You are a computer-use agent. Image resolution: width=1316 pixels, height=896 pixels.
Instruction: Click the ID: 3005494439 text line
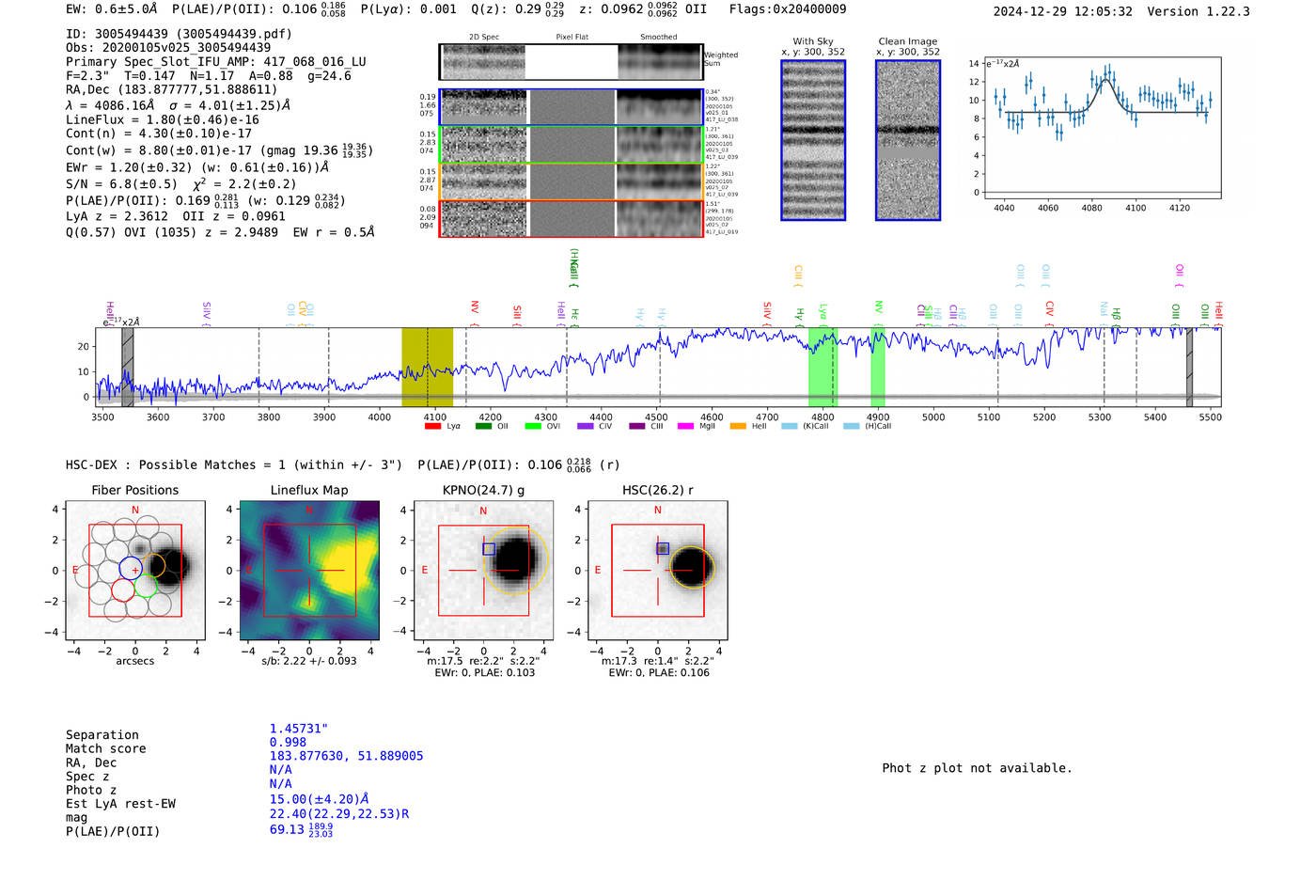[179, 34]
